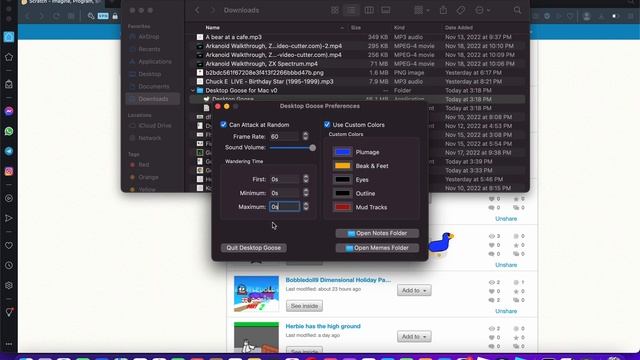Switch Finder to gallery view
Screen dimensions: 640x360
pos(386,10)
